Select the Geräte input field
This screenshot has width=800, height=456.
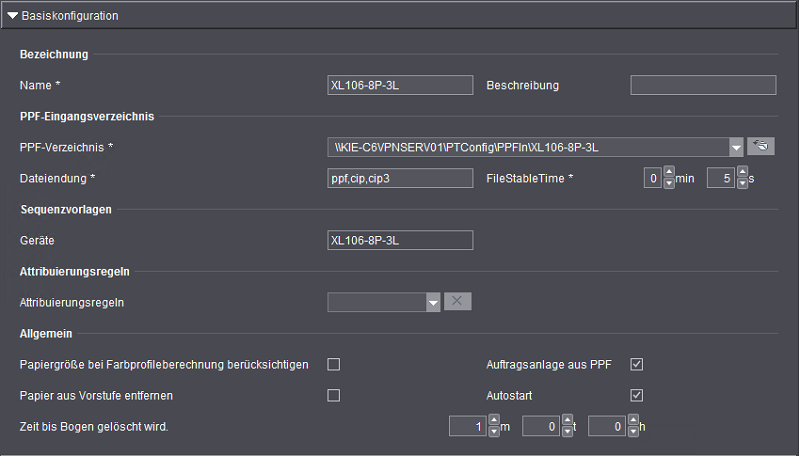click(x=400, y=240)
